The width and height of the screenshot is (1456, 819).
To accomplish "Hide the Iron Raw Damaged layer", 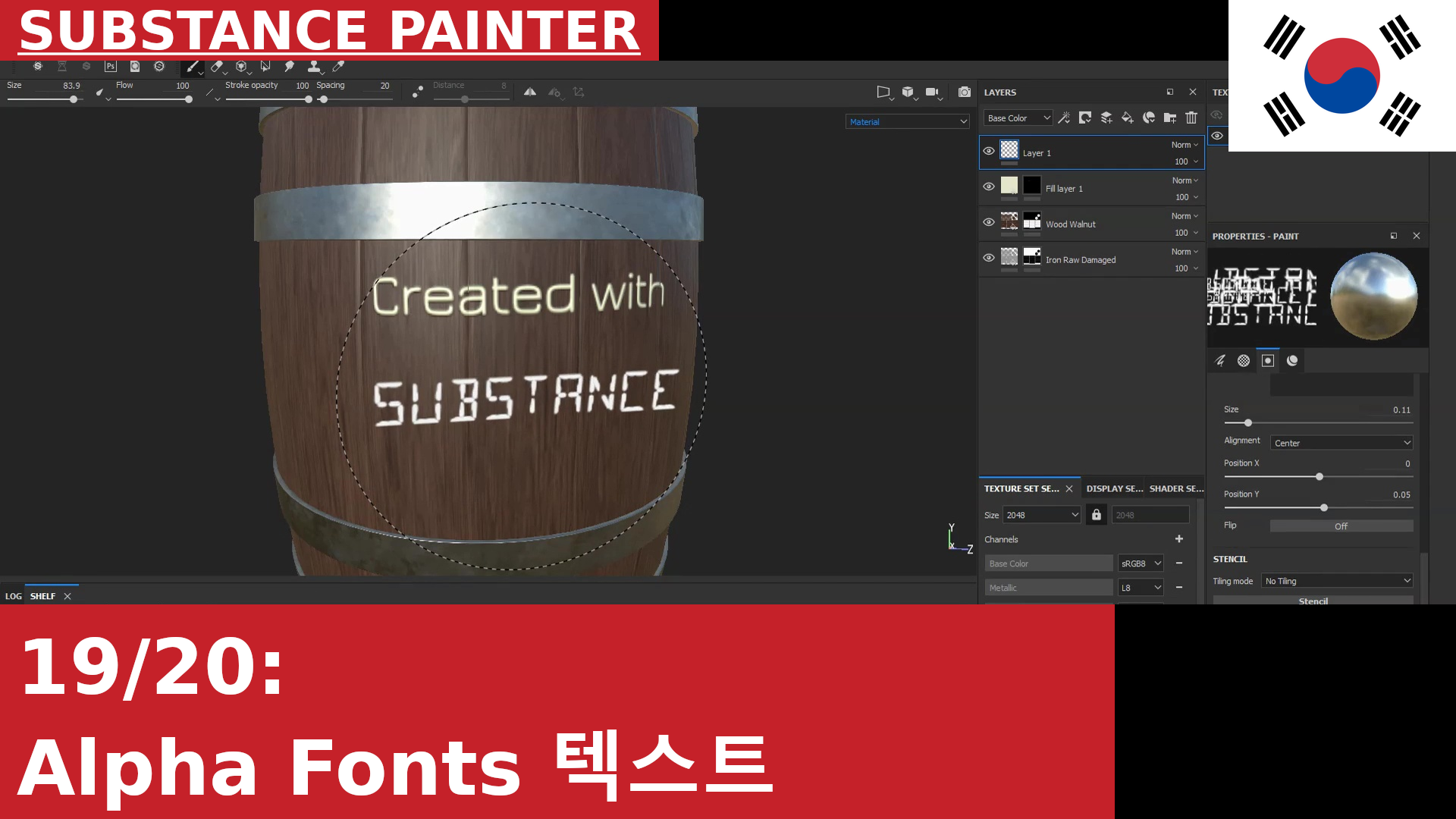I will (x=989, y=258).
